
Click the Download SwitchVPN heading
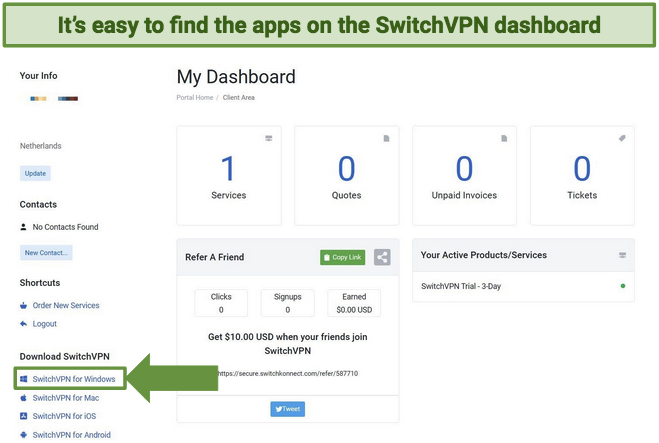(65, 356)
